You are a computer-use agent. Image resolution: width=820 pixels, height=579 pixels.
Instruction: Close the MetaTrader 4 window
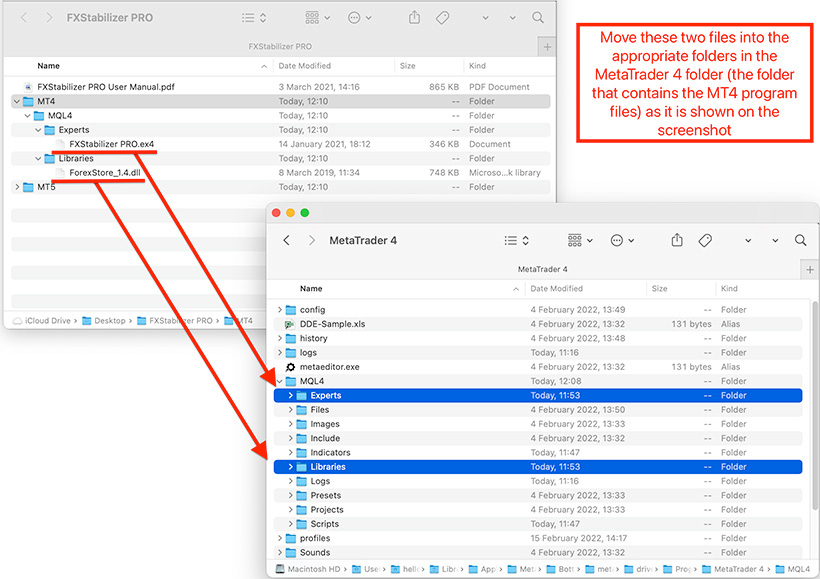[x=276, y=213]
